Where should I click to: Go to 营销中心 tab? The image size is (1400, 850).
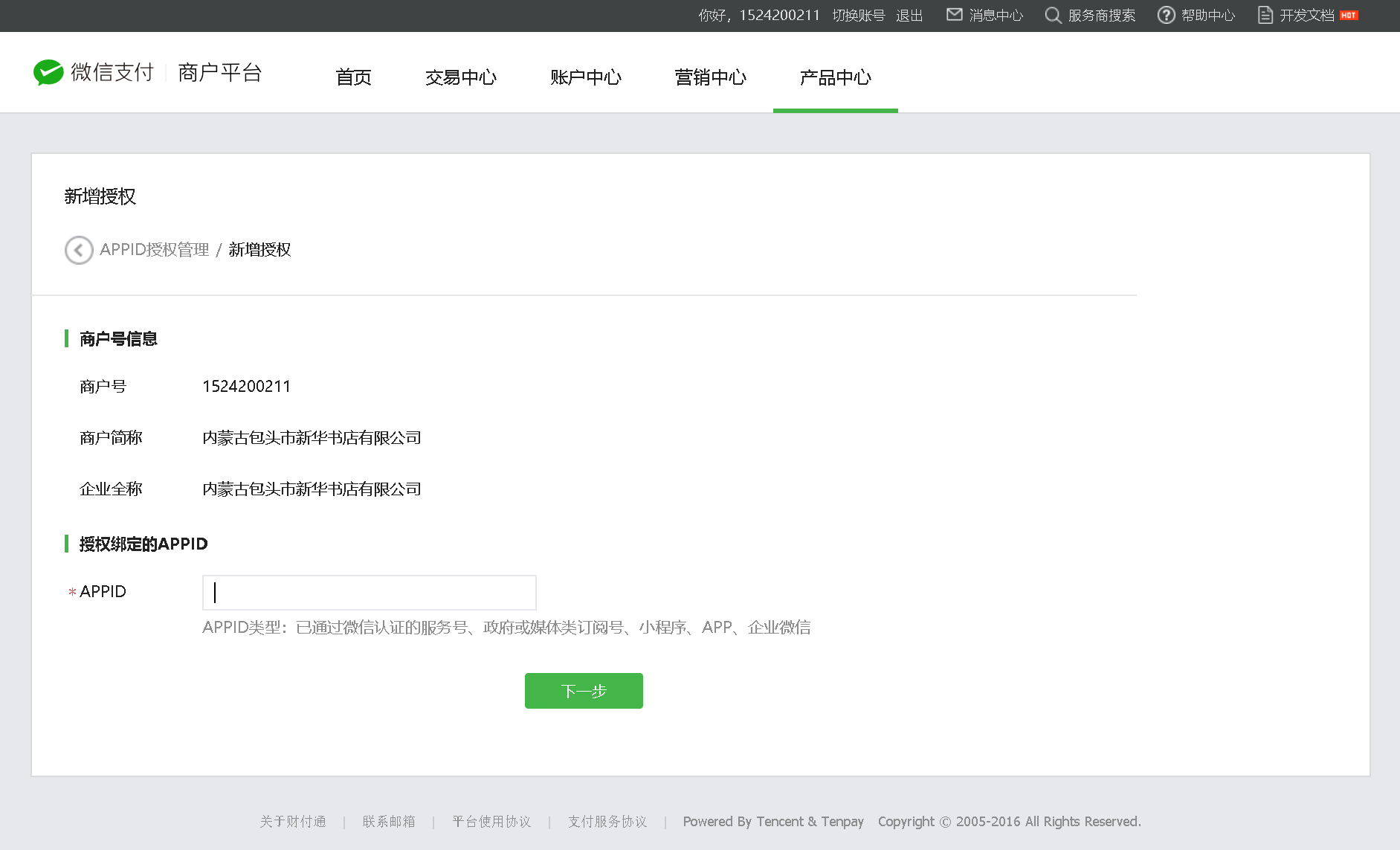coord(710,77)
